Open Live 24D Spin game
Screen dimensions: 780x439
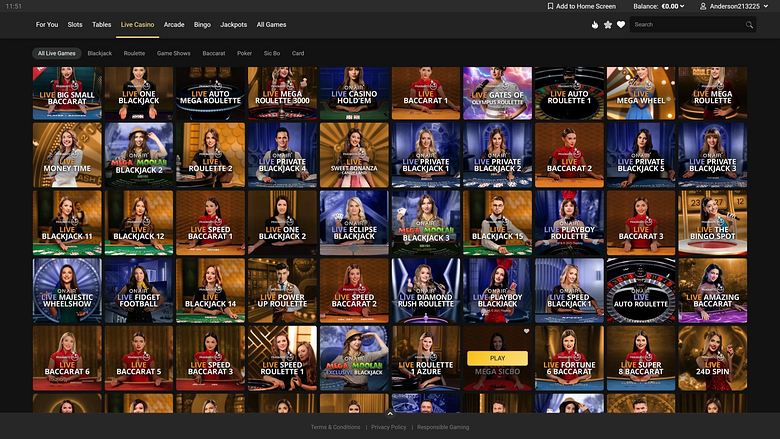(x=712, y=358)
